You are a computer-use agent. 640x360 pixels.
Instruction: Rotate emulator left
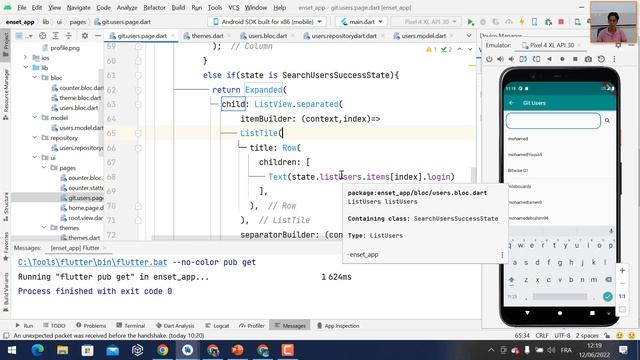523,59
